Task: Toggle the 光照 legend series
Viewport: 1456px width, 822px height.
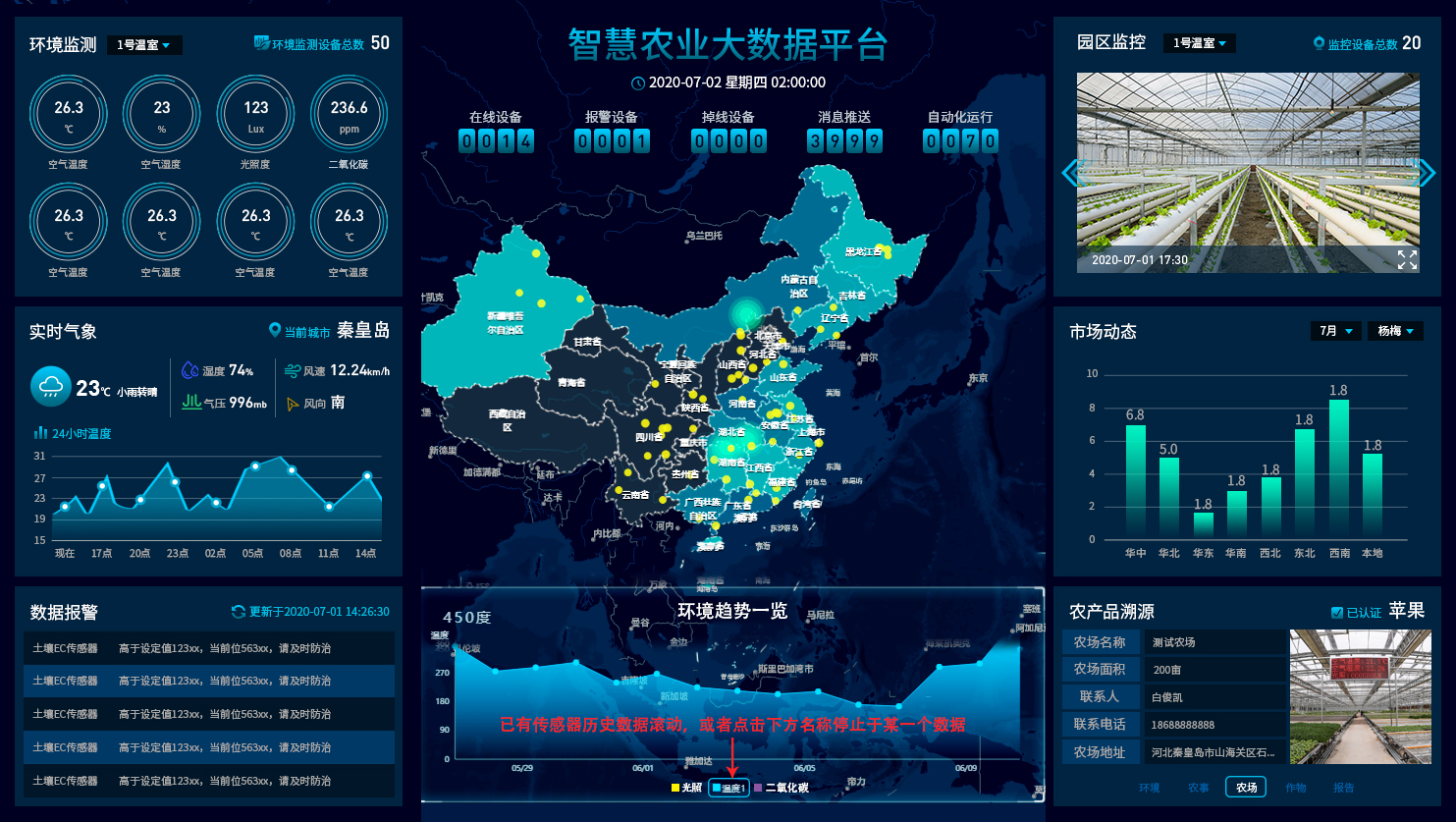Action: coord(686,788)
